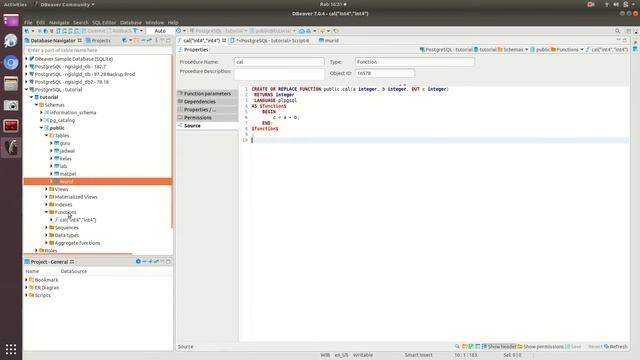Switch to the Script-8 editor tab
Image resolution: width=640 pixels, height=360 pixels.
[x=269, y=40]
